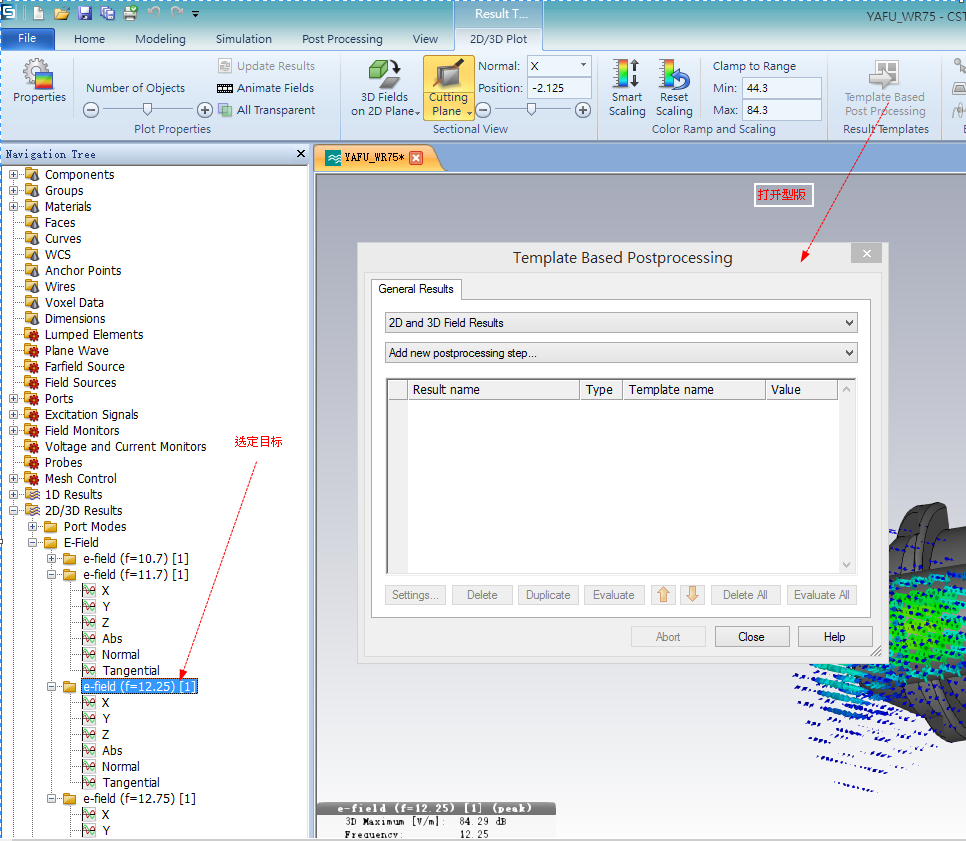Screen dimensions: 966x841
Task: Expand the e-field (f=10.7) [1] node
Action: pyautogui.click(x=52, y=559)
